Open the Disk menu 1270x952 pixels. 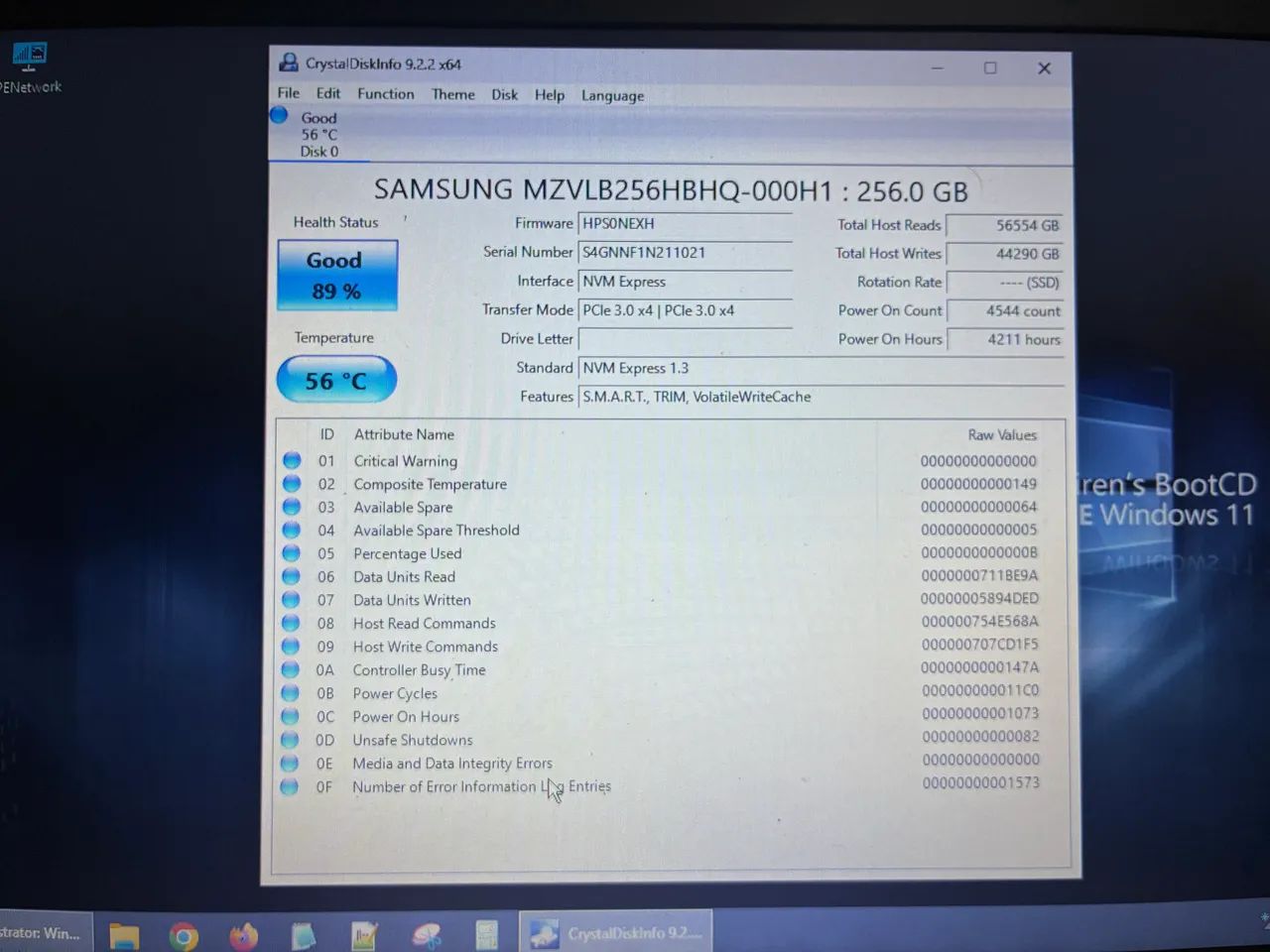click(x=504, y=95)
